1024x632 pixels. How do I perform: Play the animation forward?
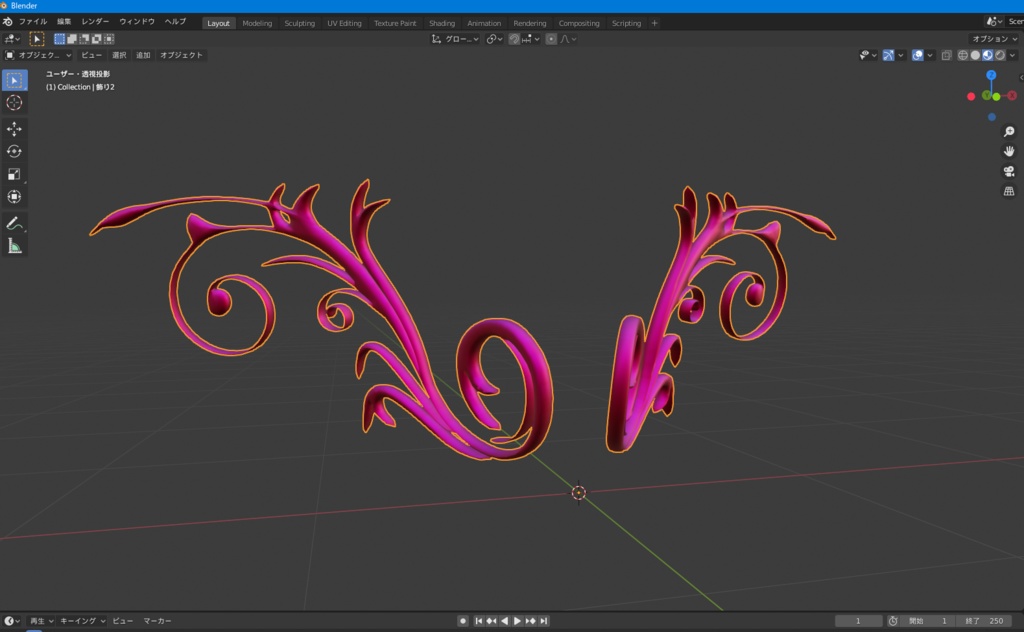tap(517, 621)
